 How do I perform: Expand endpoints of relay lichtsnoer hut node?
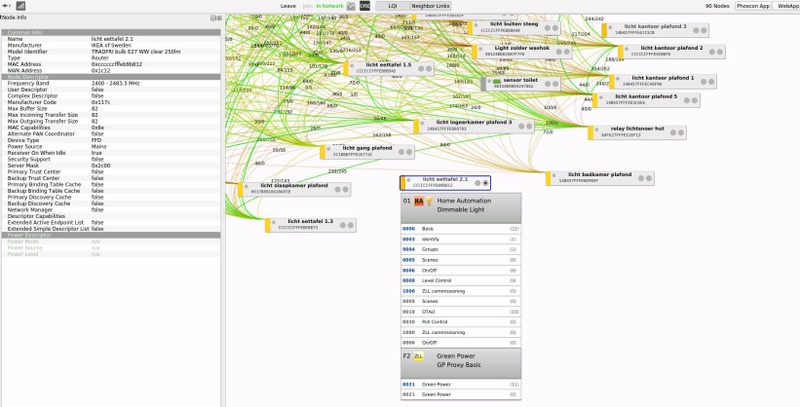coord(681,132)
